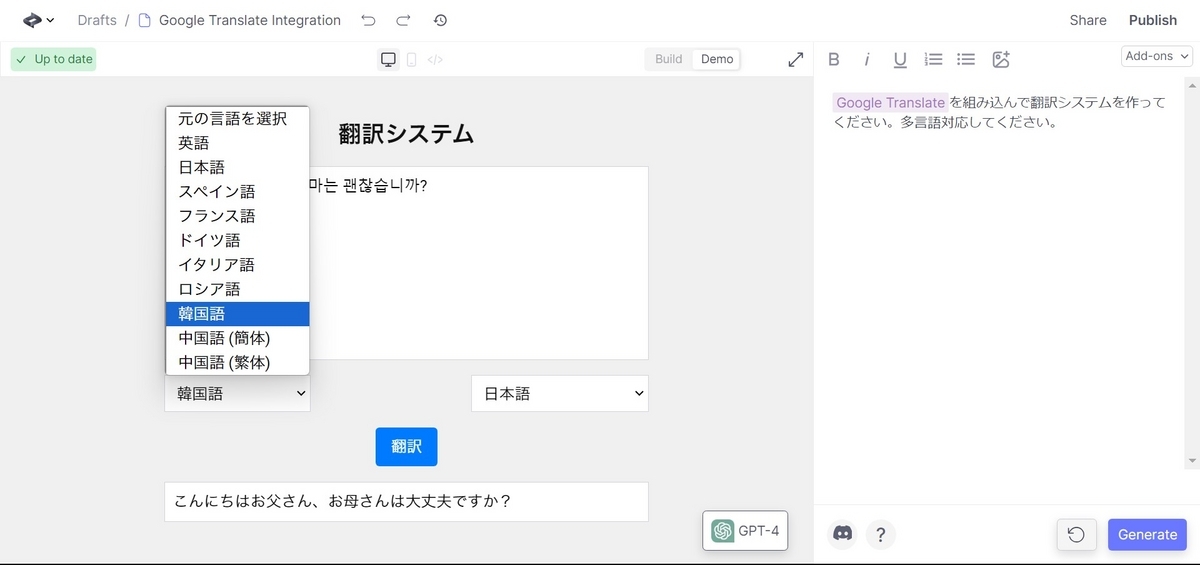Insert bulleted list
The width and height of the screenshot is (1200, 565).
pyautogui.click(x=966, y=59)
